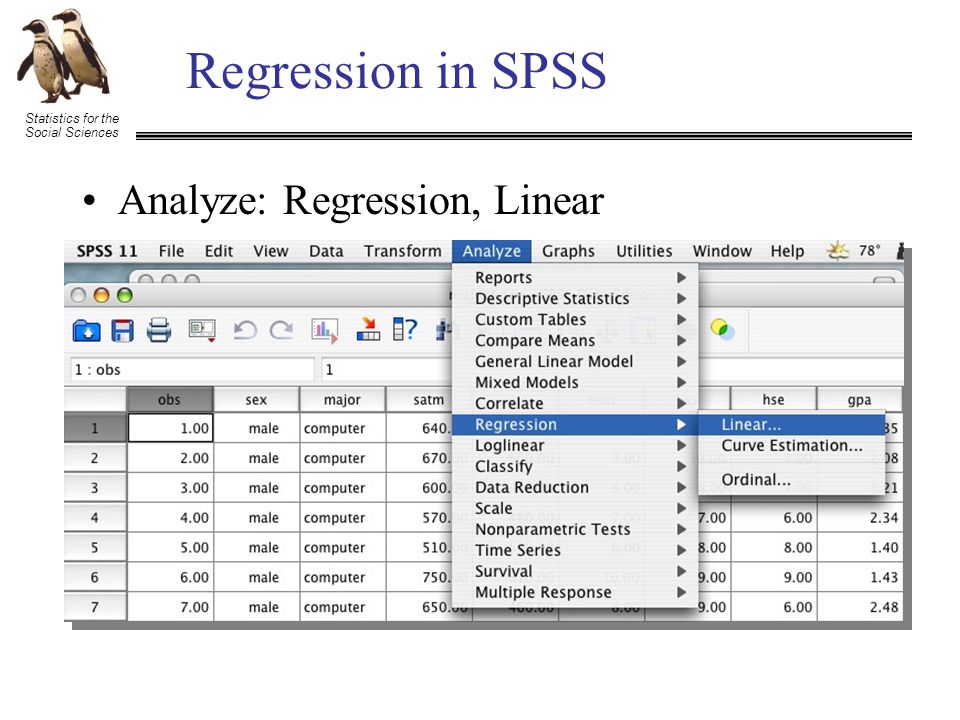The image size is (960, 720).
Task: Expand Correlate submenu arrow
Action: tap(681, 403)
